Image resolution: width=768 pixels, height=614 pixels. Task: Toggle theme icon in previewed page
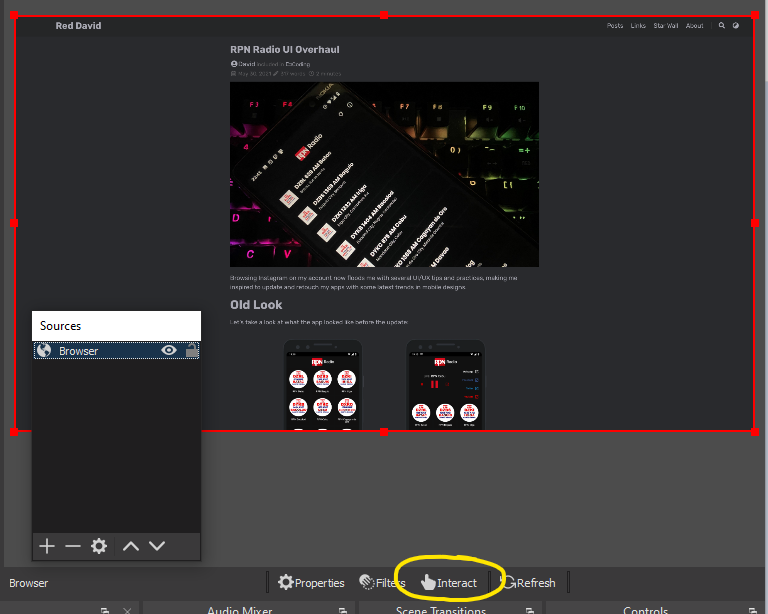tap(736, 25)
